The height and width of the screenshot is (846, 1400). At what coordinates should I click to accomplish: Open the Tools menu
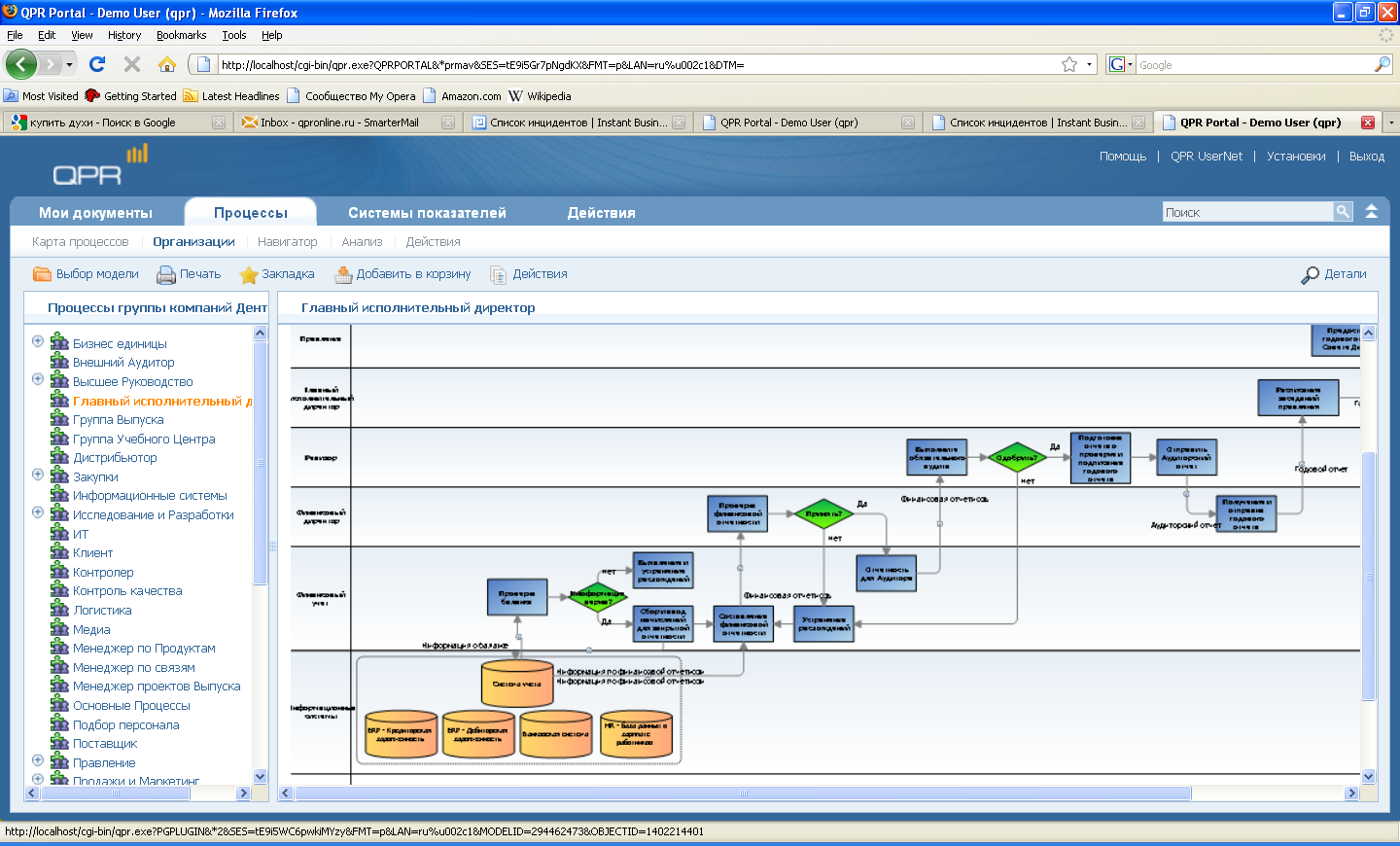[x=234, y=35]
